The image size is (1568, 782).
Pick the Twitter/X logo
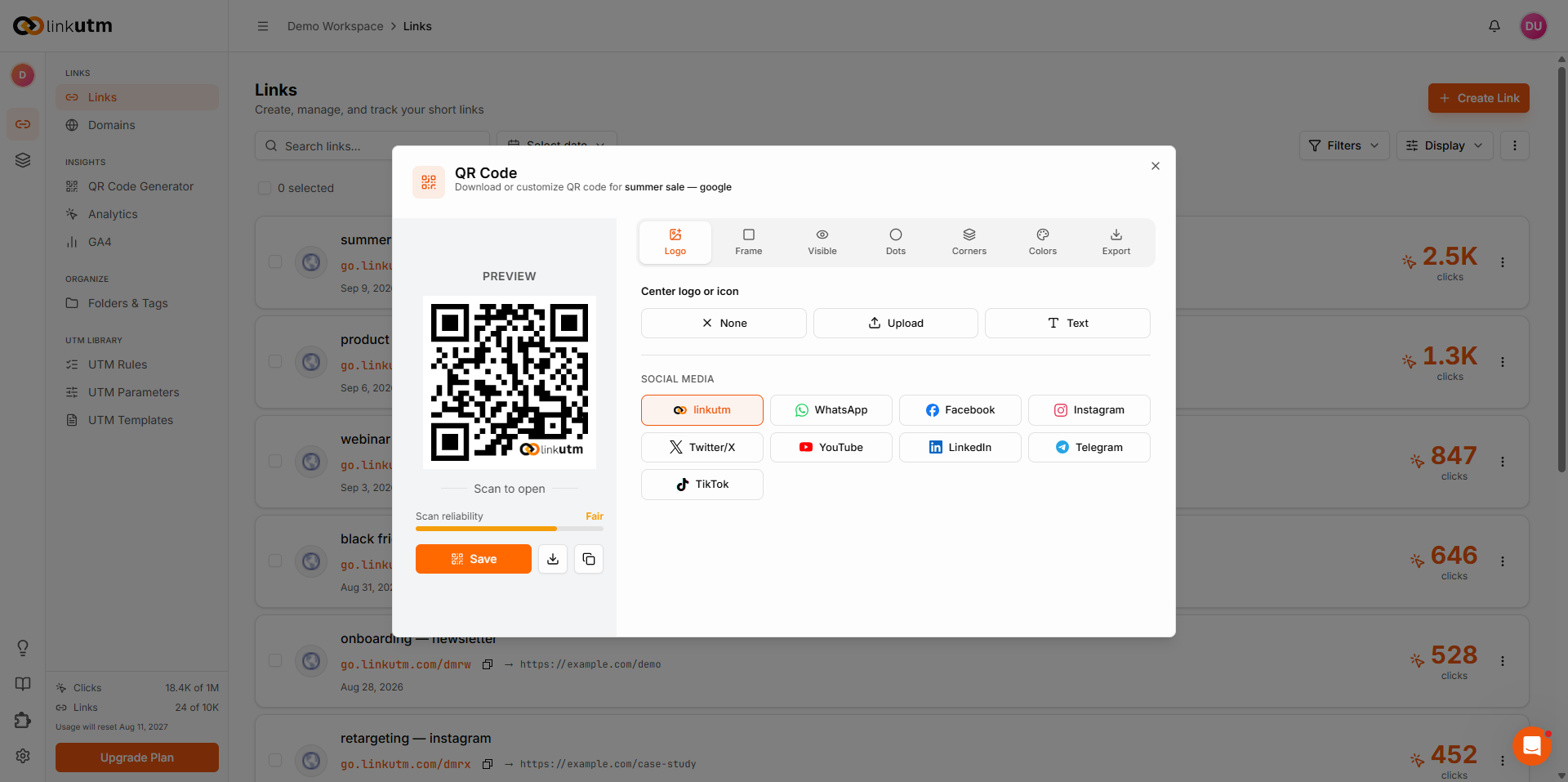click(702, 447)
